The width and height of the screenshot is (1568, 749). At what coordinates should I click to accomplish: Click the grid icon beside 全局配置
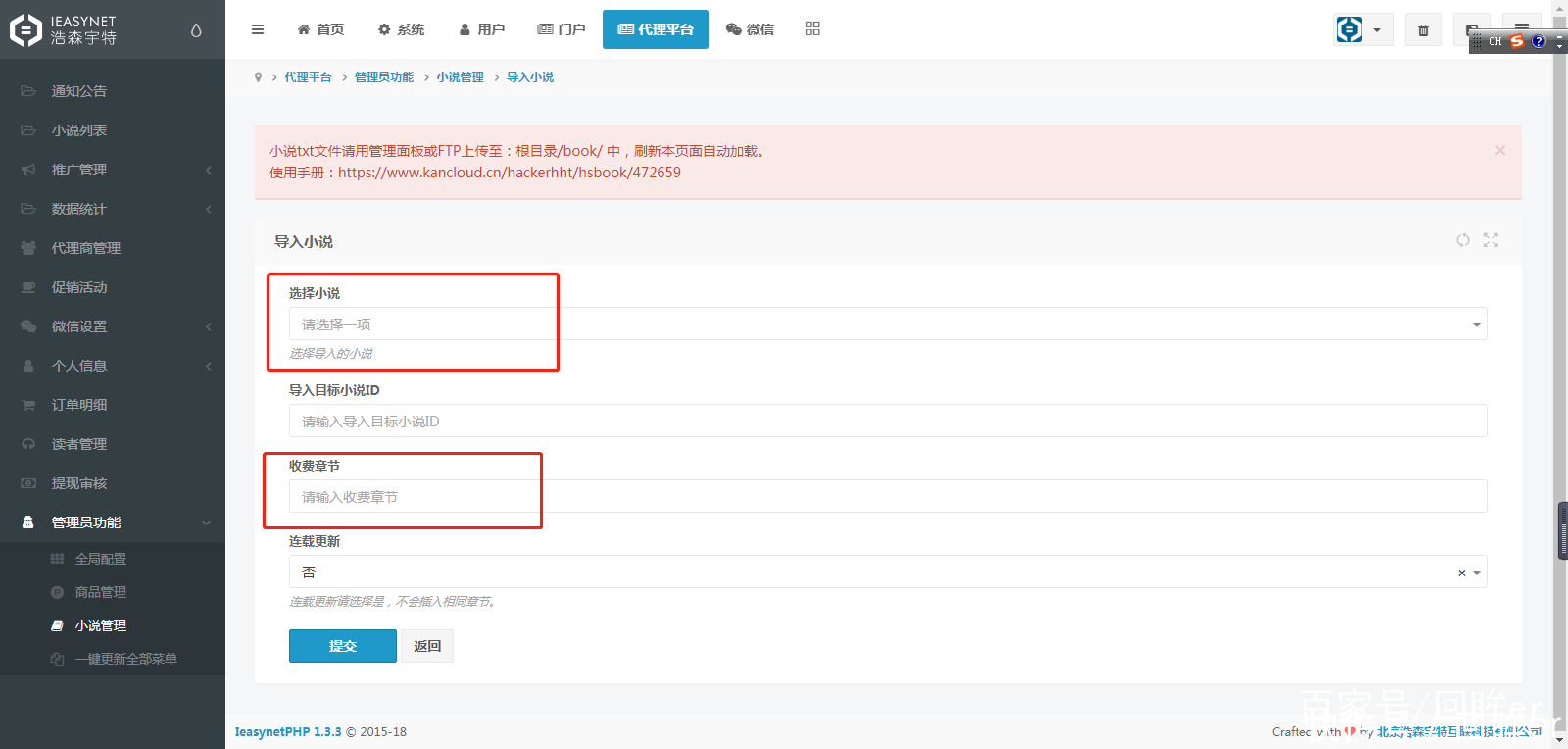[57, 559]
